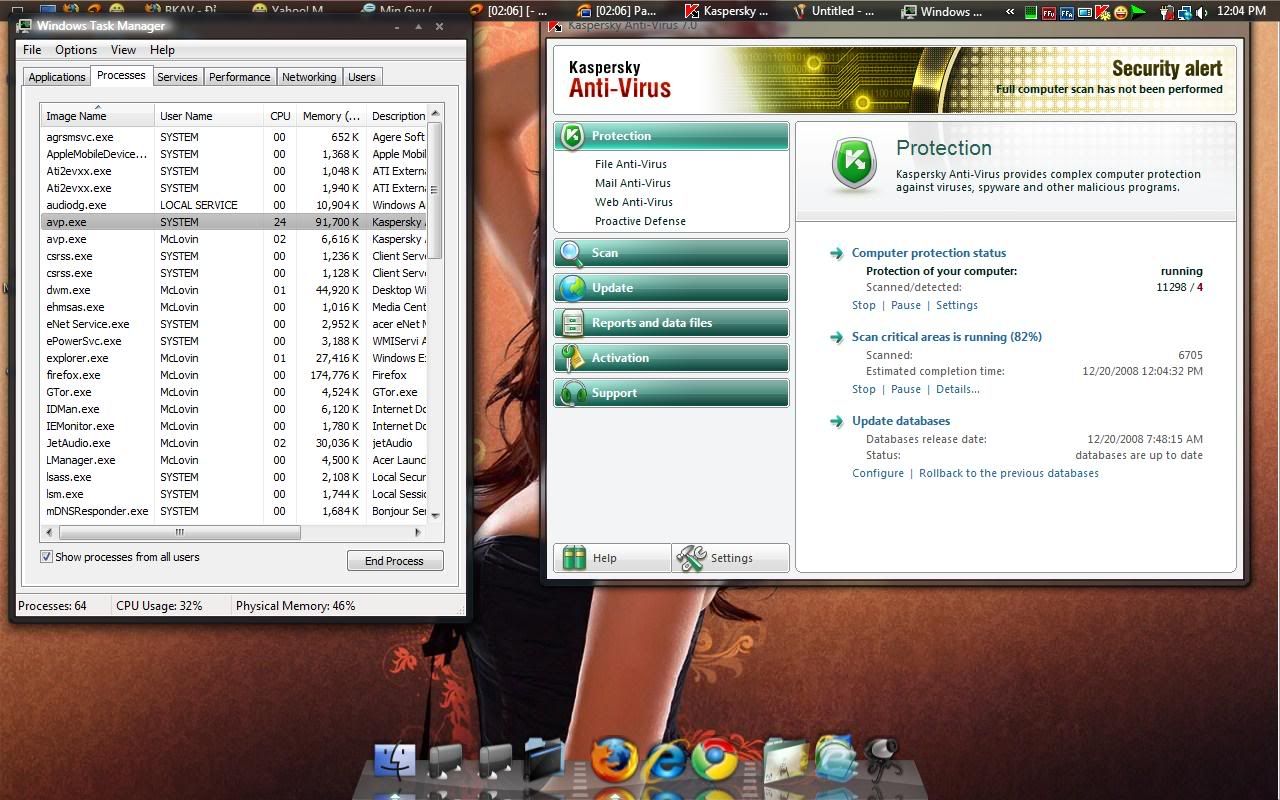Viewport: 1280px width, 800px height.
Task: Click the 12:04 PM clock
Action: point(1242,12)
